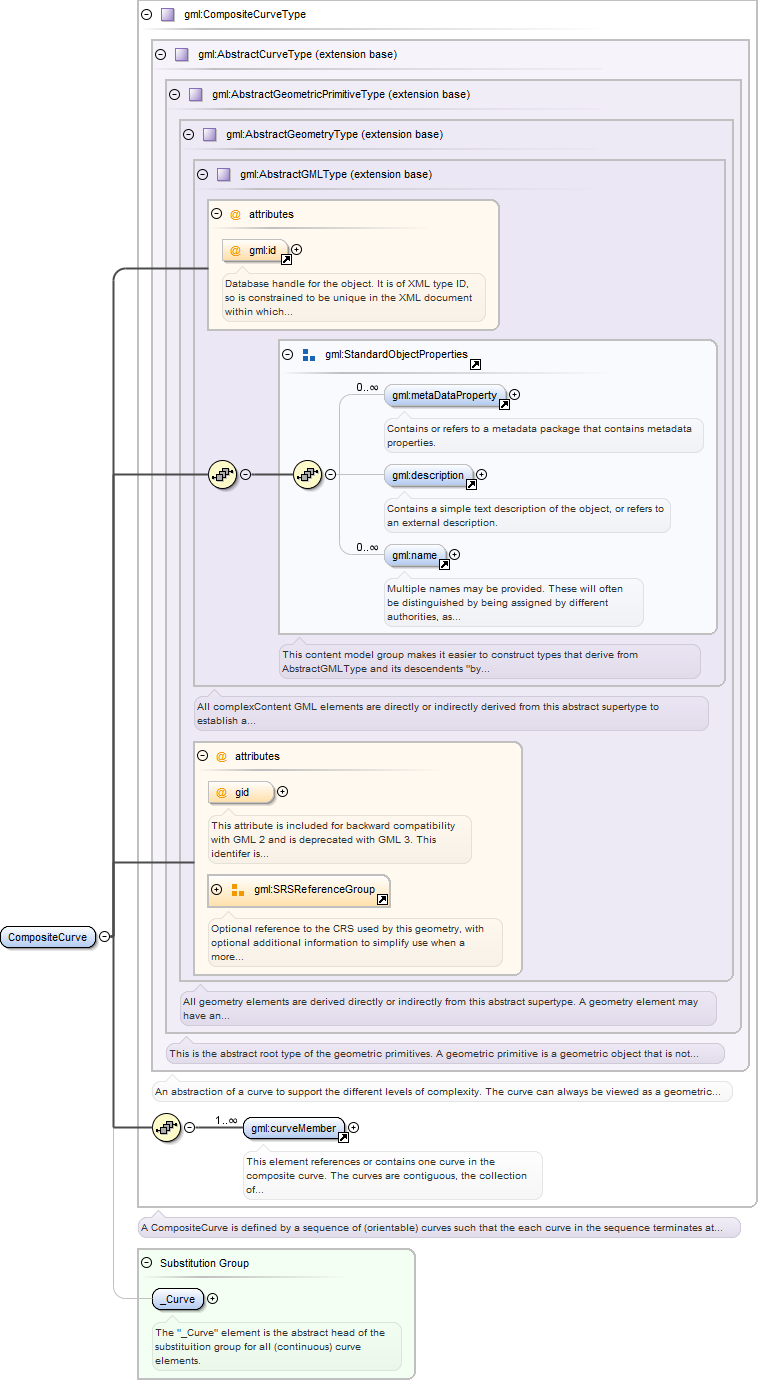Screen dimensions: 759x1381
Task: Collapse the inner sequence compositor in StandardObjectProperties
Action: pyautogui.click(x=331, y=475)
